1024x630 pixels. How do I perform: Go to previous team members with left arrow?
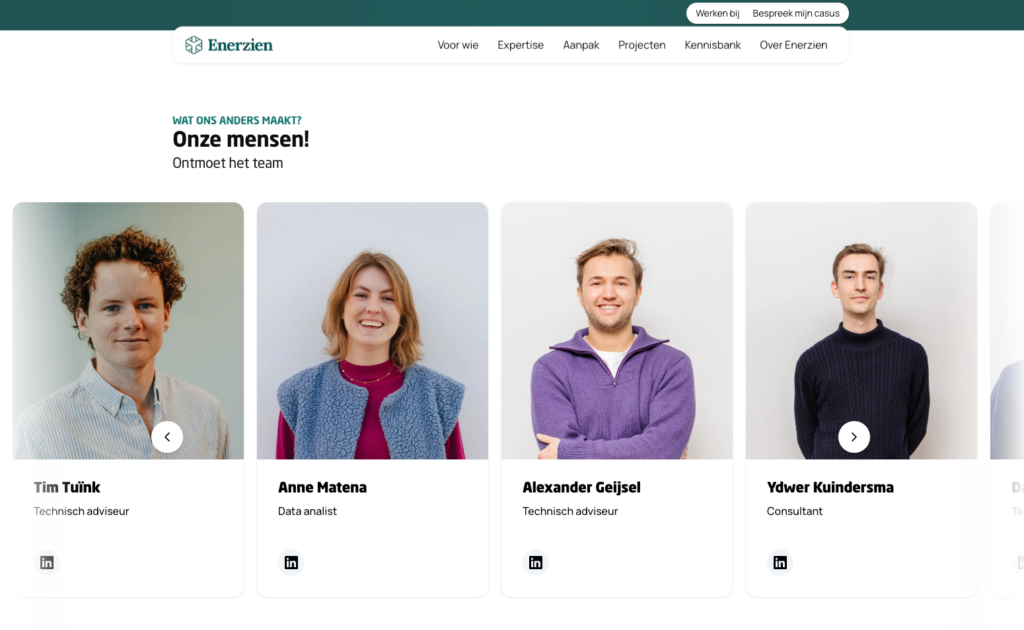coord(167,437)
